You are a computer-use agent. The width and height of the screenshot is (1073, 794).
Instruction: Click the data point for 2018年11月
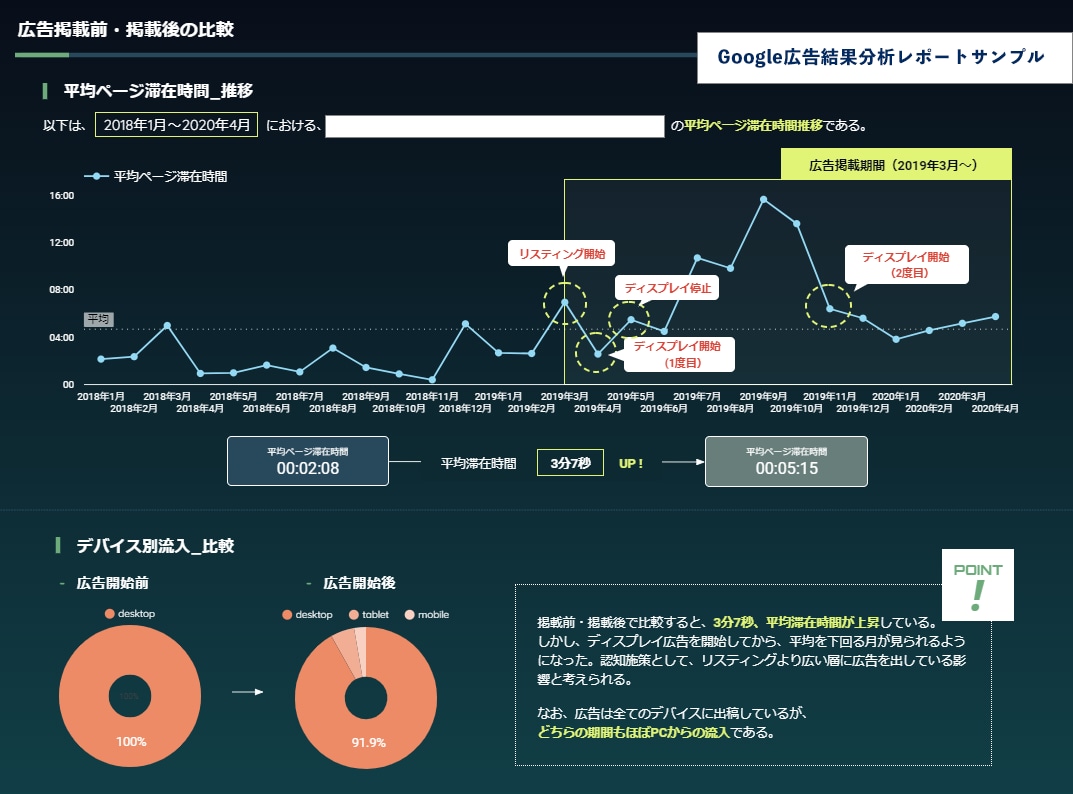(432, 380)
